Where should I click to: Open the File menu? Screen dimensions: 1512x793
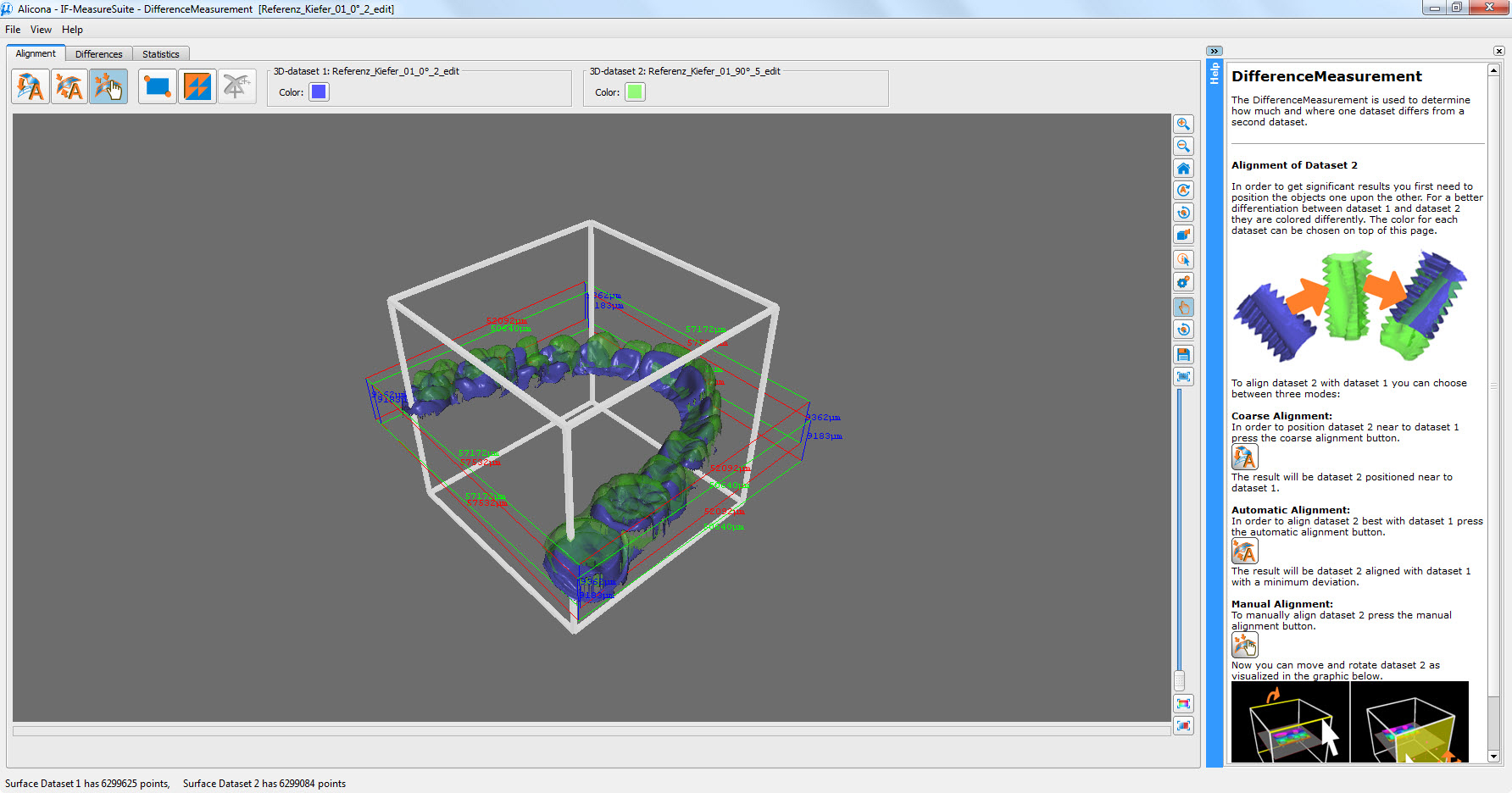tap(13, 30)
